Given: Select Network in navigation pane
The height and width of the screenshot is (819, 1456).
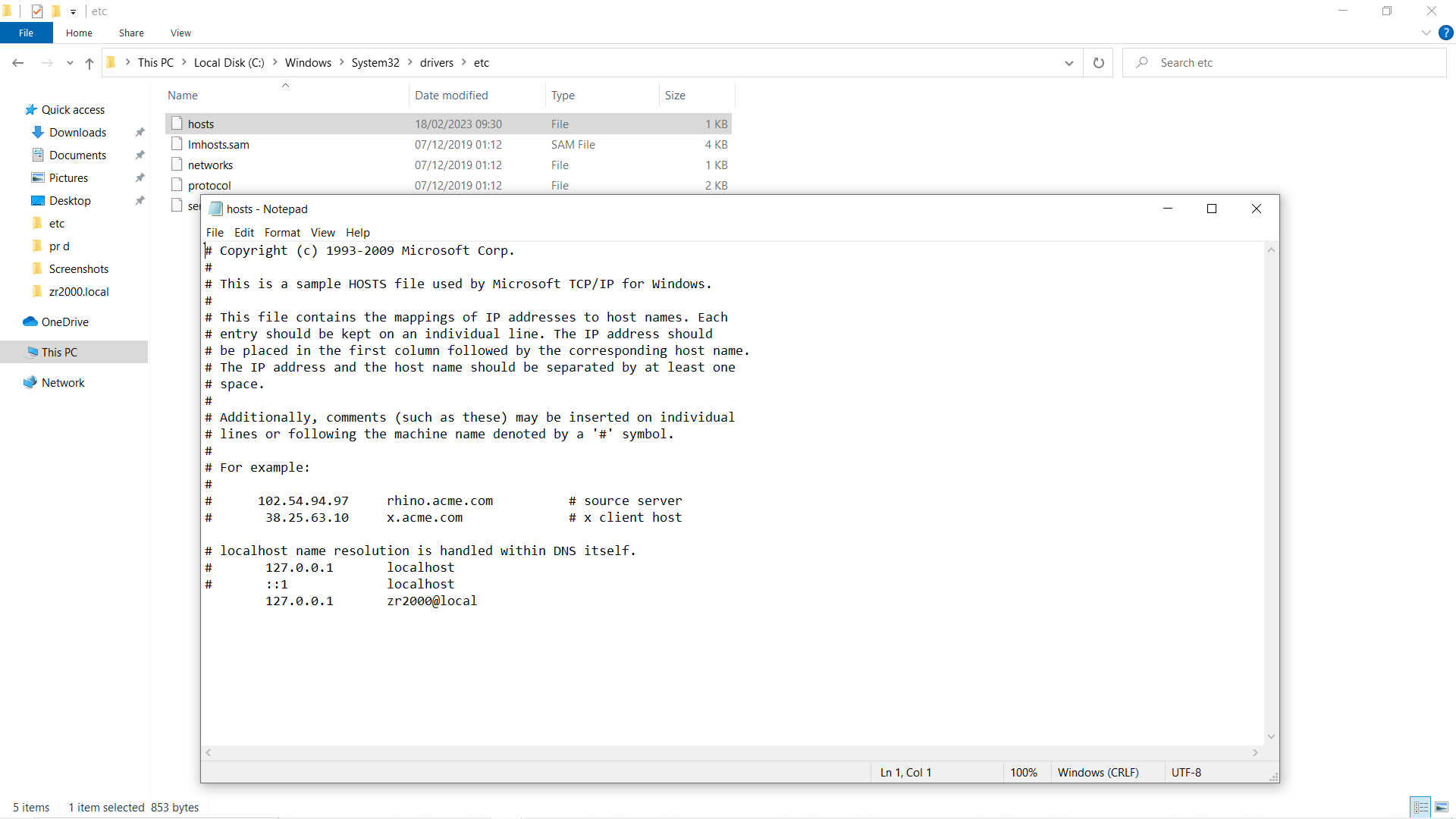Looking at the screenshot, I should pos(63,383).
